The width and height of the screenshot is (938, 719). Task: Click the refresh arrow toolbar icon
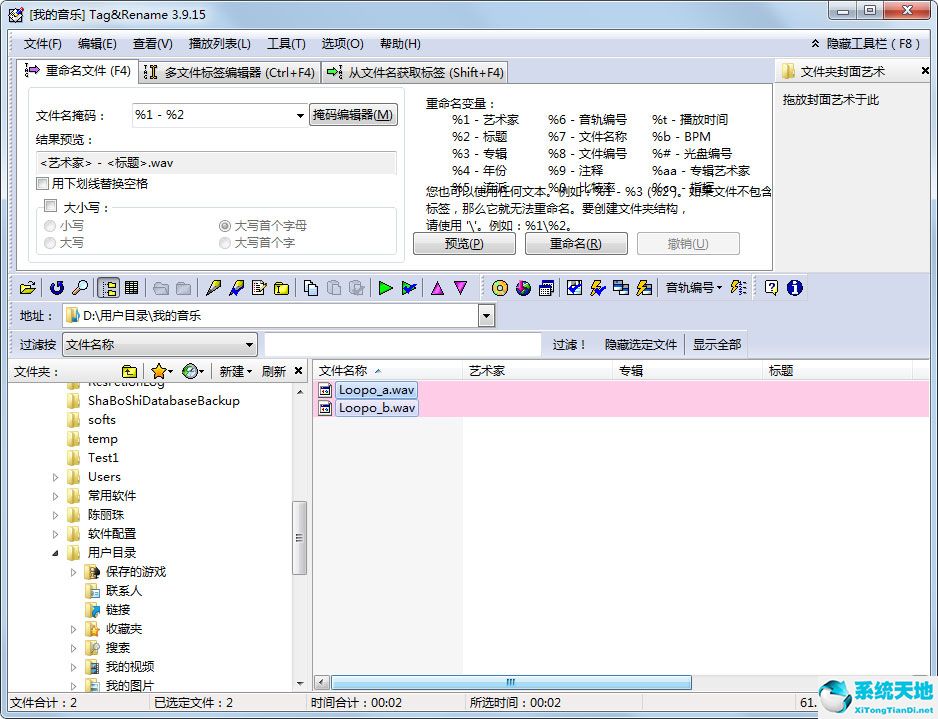[x=57, y=288]
